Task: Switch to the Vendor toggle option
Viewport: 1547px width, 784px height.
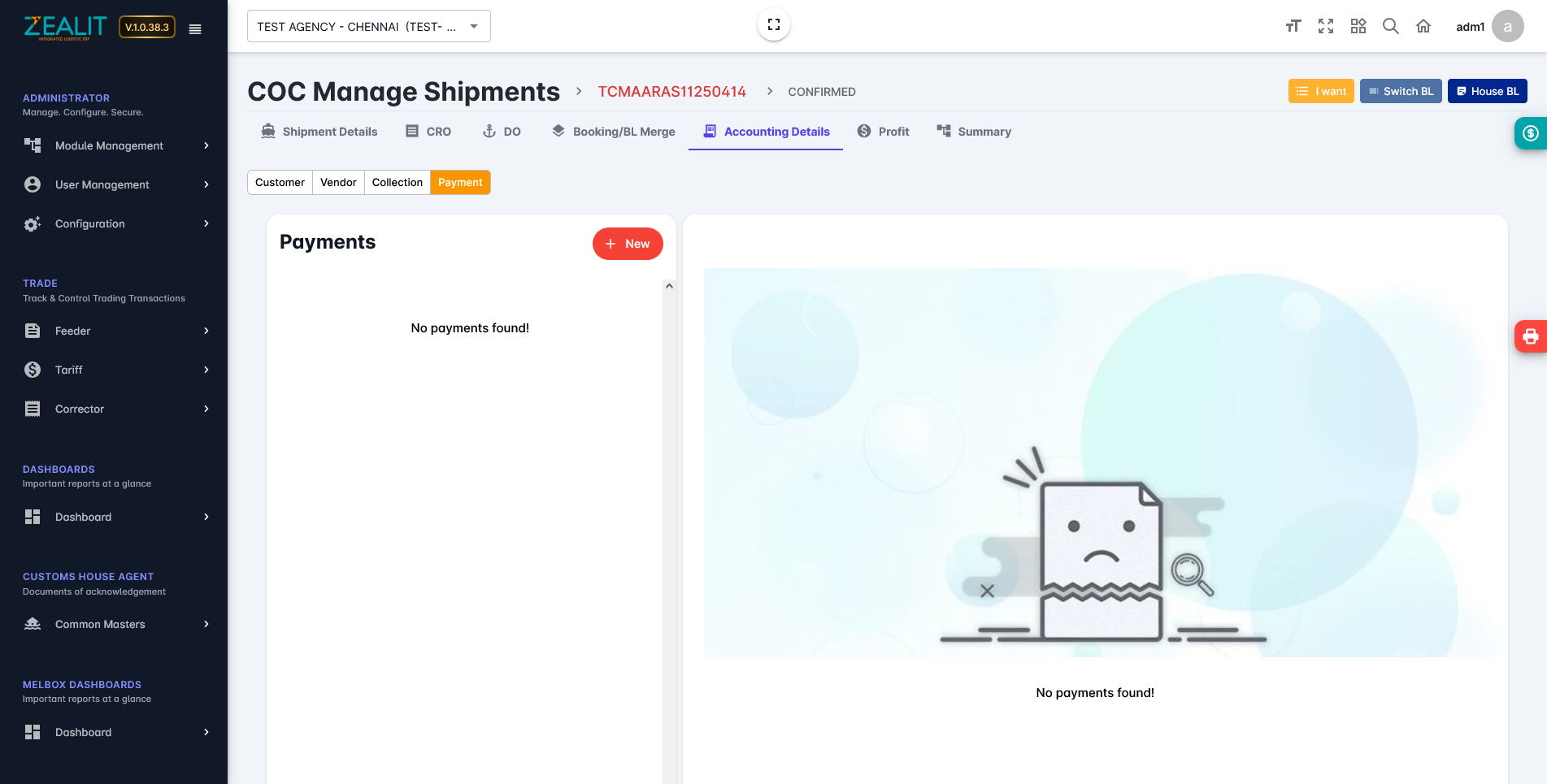Action: point(338,183)
